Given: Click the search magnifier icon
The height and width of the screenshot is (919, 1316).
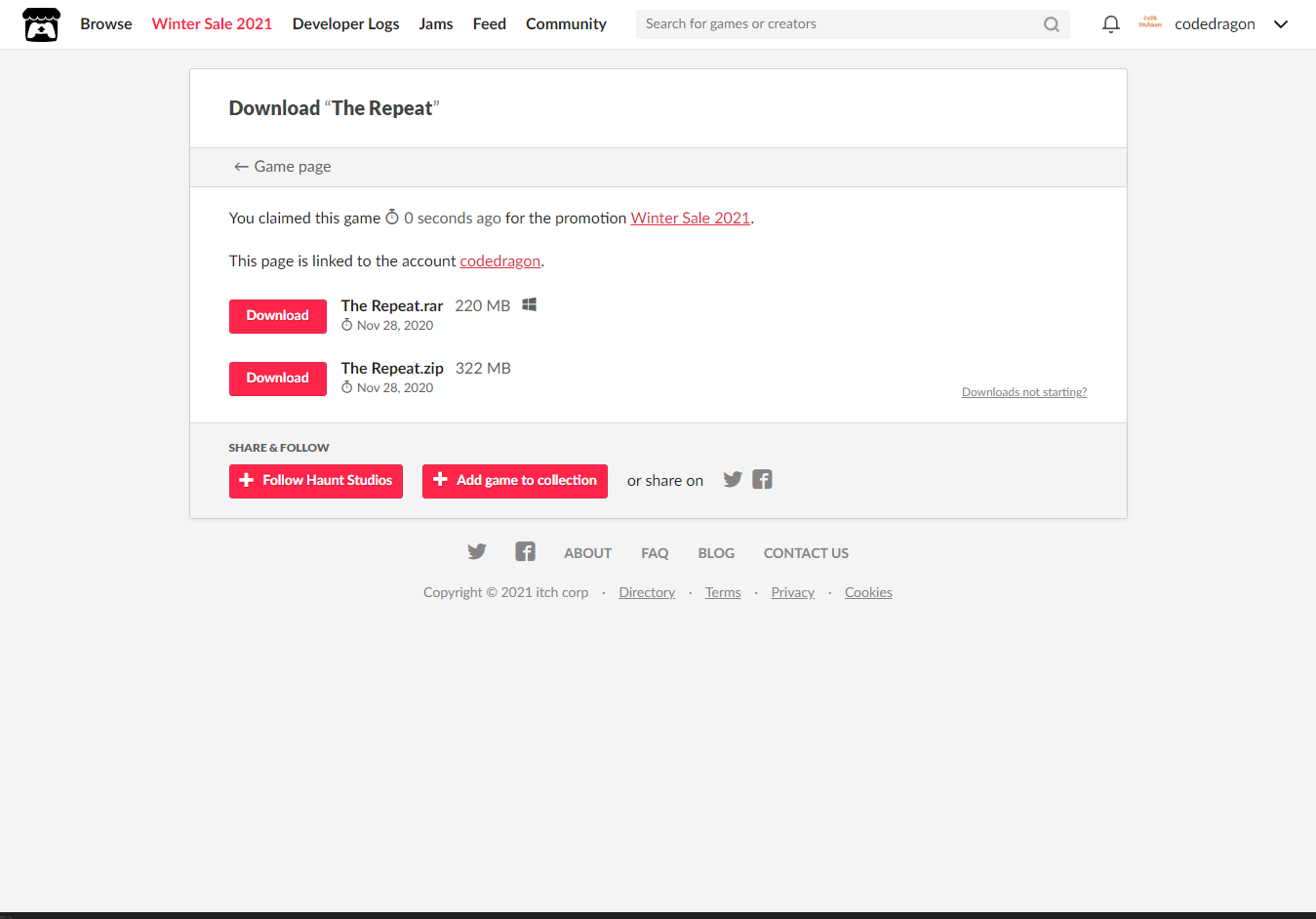Looking at the screenshot, I should click(1051, 24).
